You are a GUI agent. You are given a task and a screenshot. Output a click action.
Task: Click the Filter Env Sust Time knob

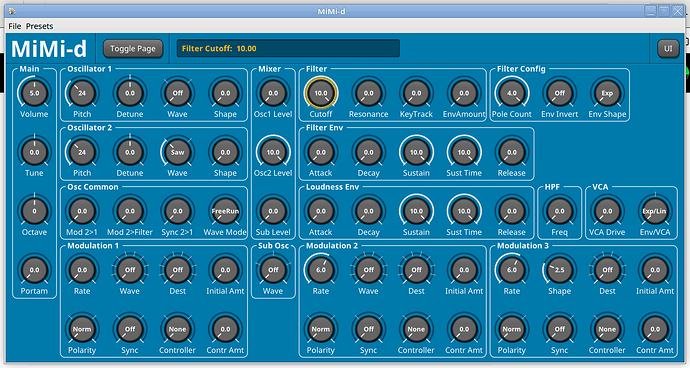pyautogui.click(x=464, y=152)
